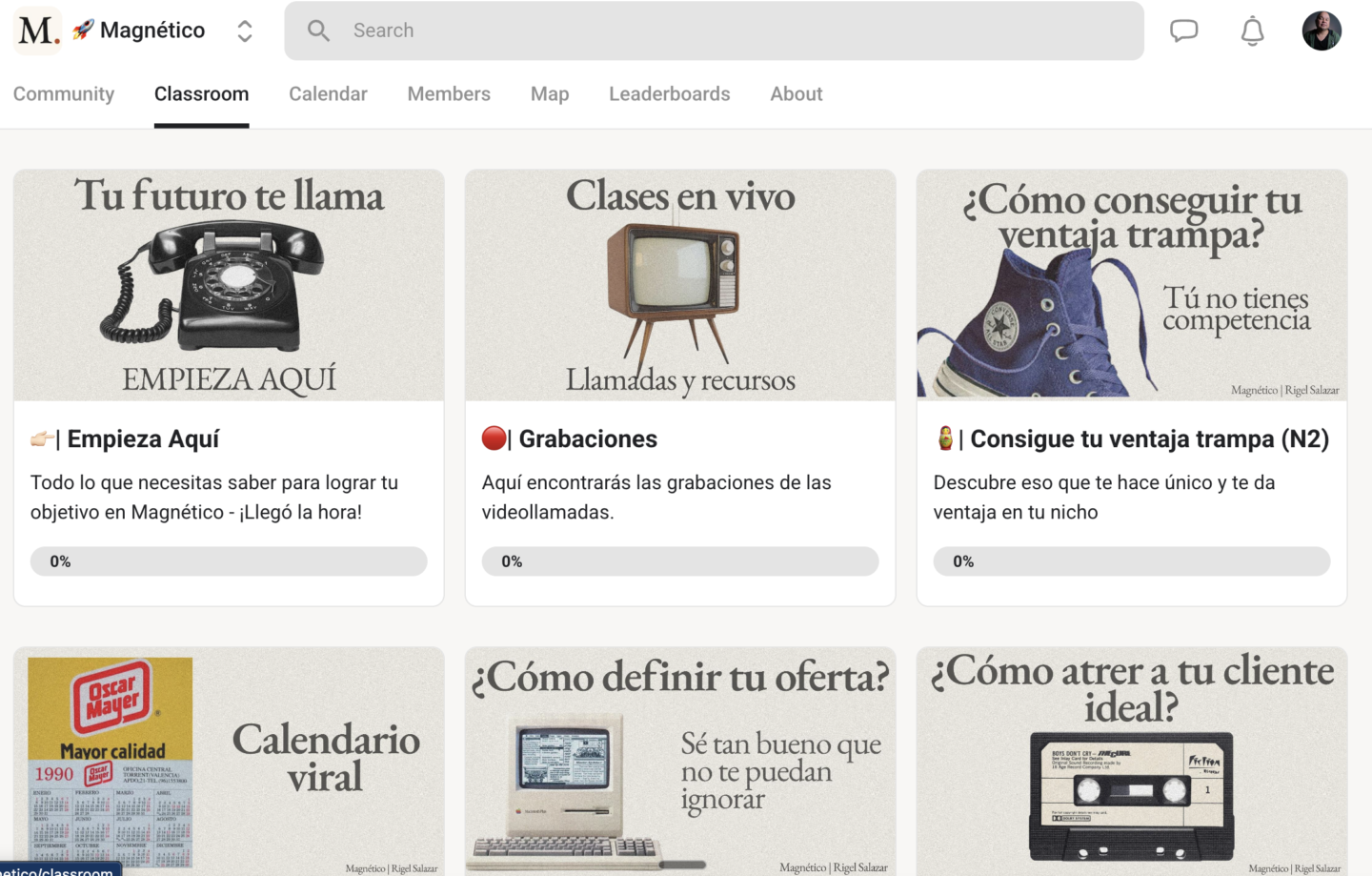Viewport: 1372px width, 876px height.
Task: Click the search magnifier icon
Action: [318, 31]
